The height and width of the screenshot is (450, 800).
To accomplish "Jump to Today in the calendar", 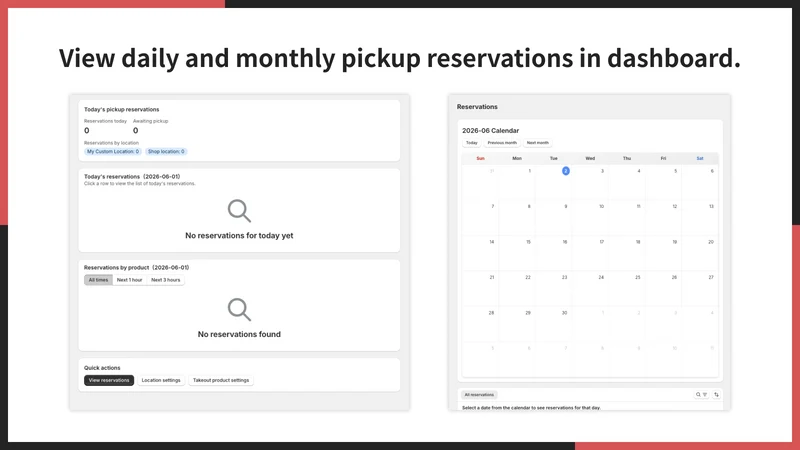I will click(471, 143).
